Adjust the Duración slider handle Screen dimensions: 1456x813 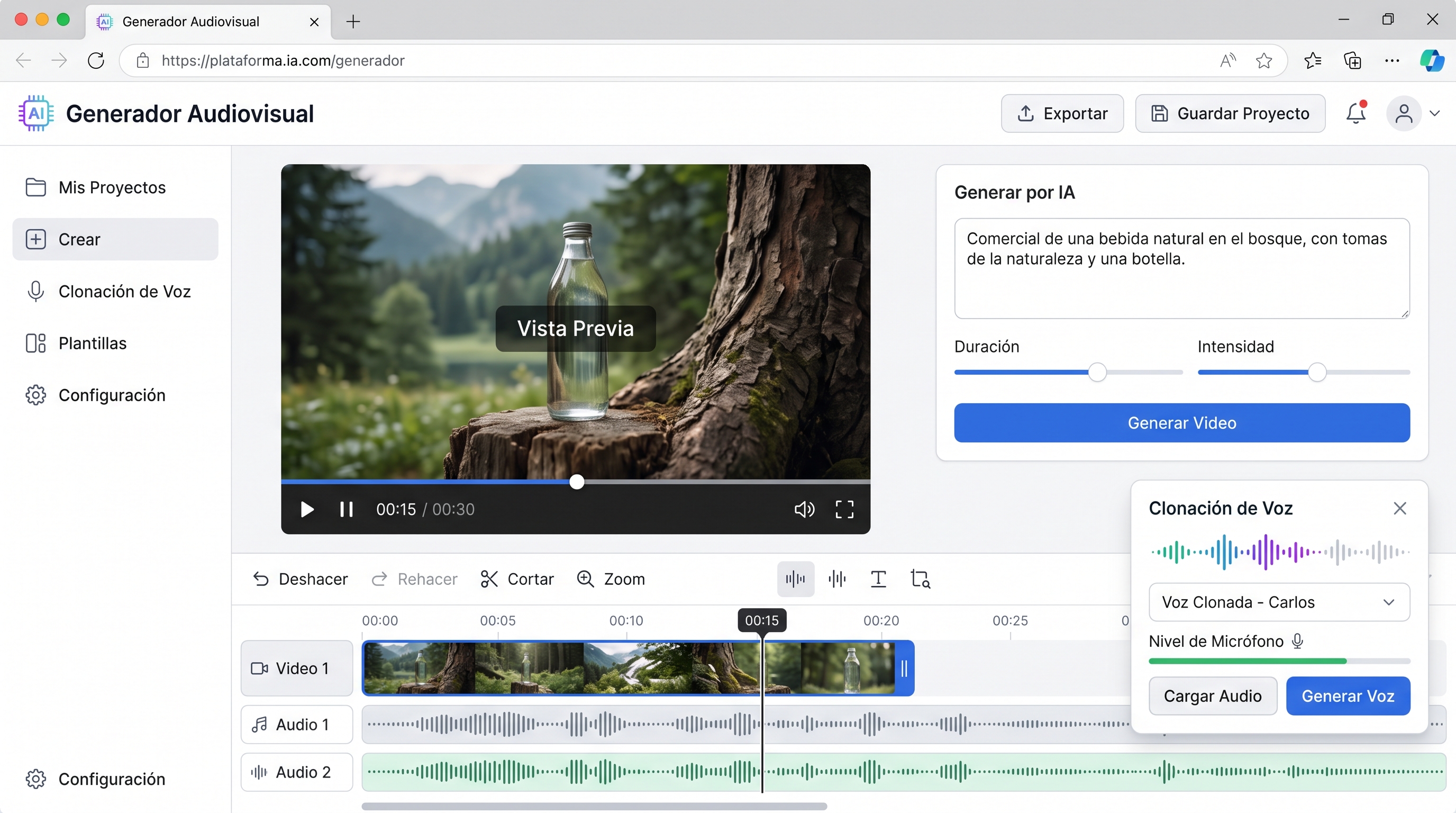[1097, 372]
